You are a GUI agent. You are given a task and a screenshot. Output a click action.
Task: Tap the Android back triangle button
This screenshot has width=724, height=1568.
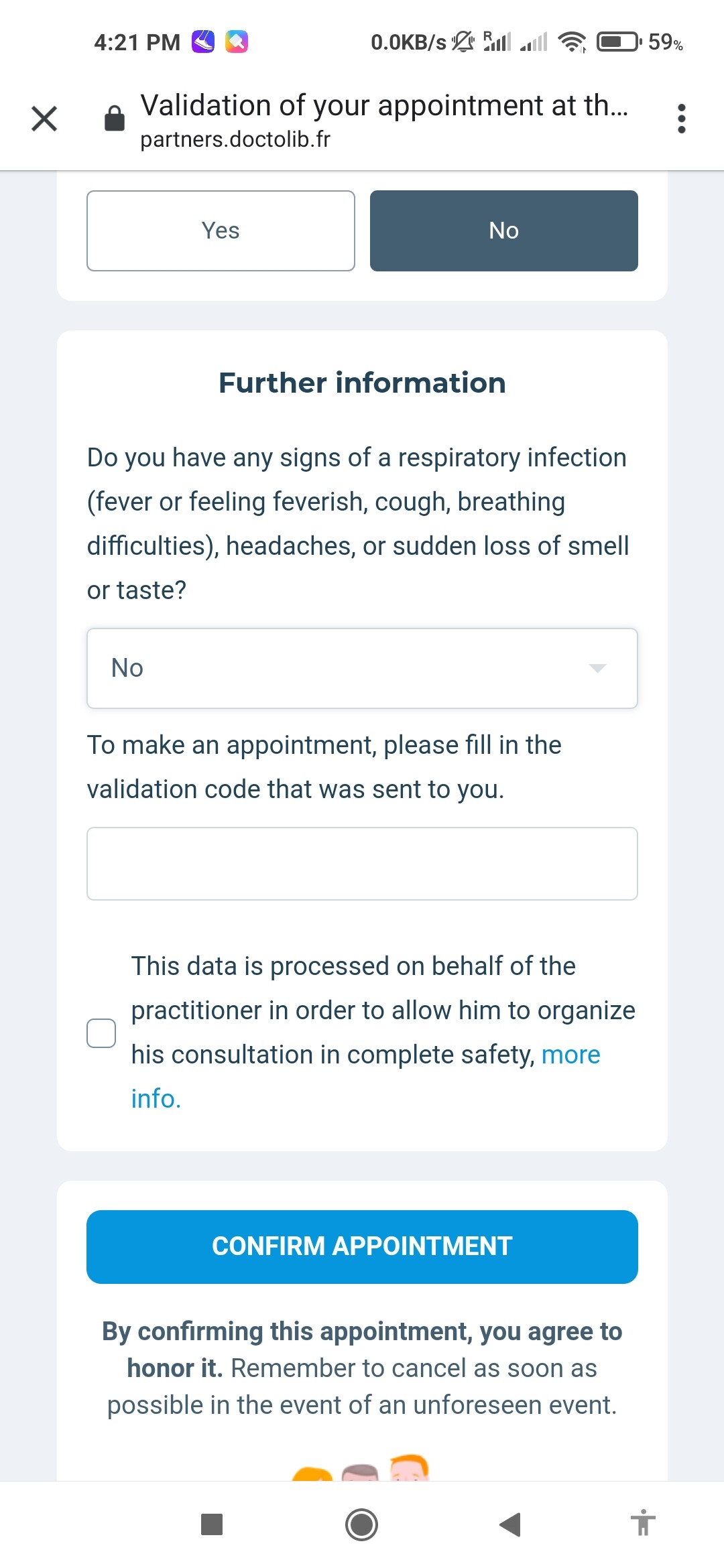(x=510, y=1524)
